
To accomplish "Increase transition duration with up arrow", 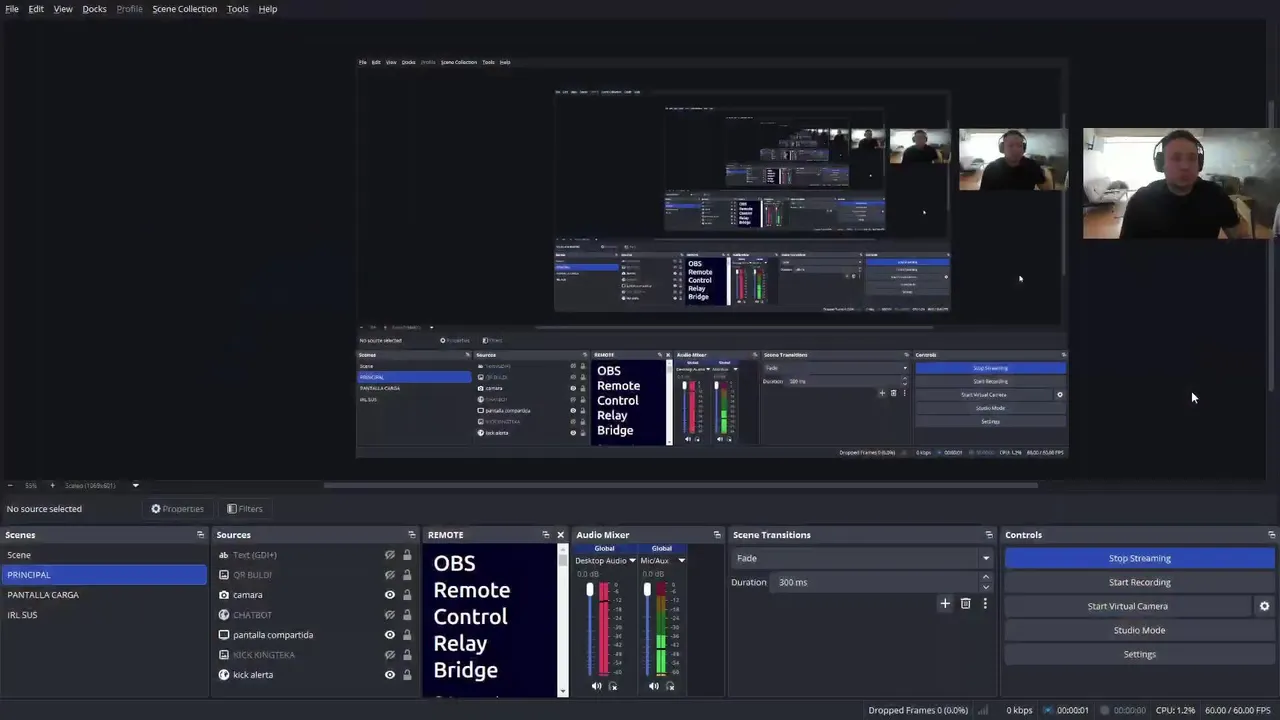I will (986, 577).
